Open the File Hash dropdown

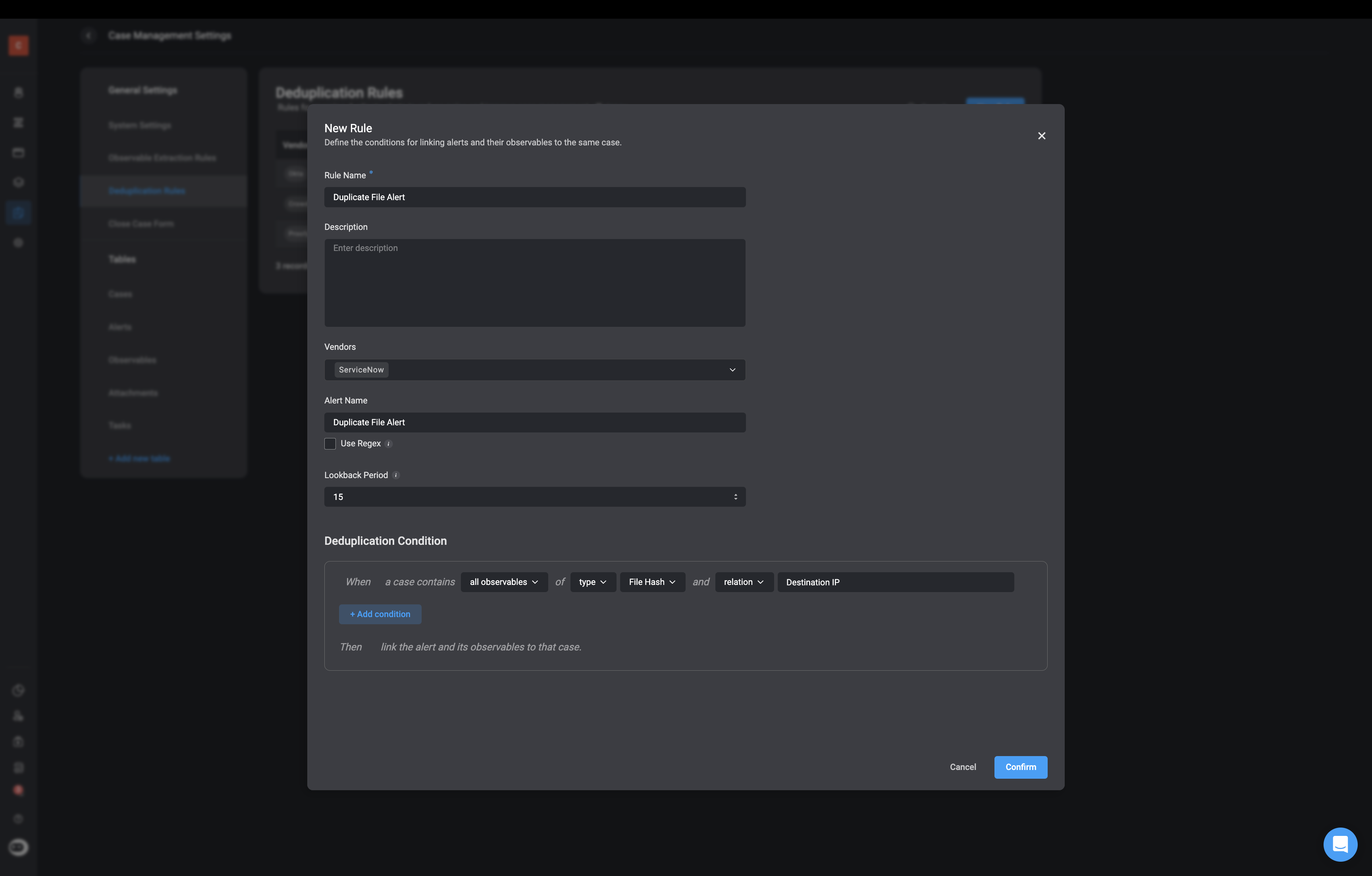click(x=652, y=582)
